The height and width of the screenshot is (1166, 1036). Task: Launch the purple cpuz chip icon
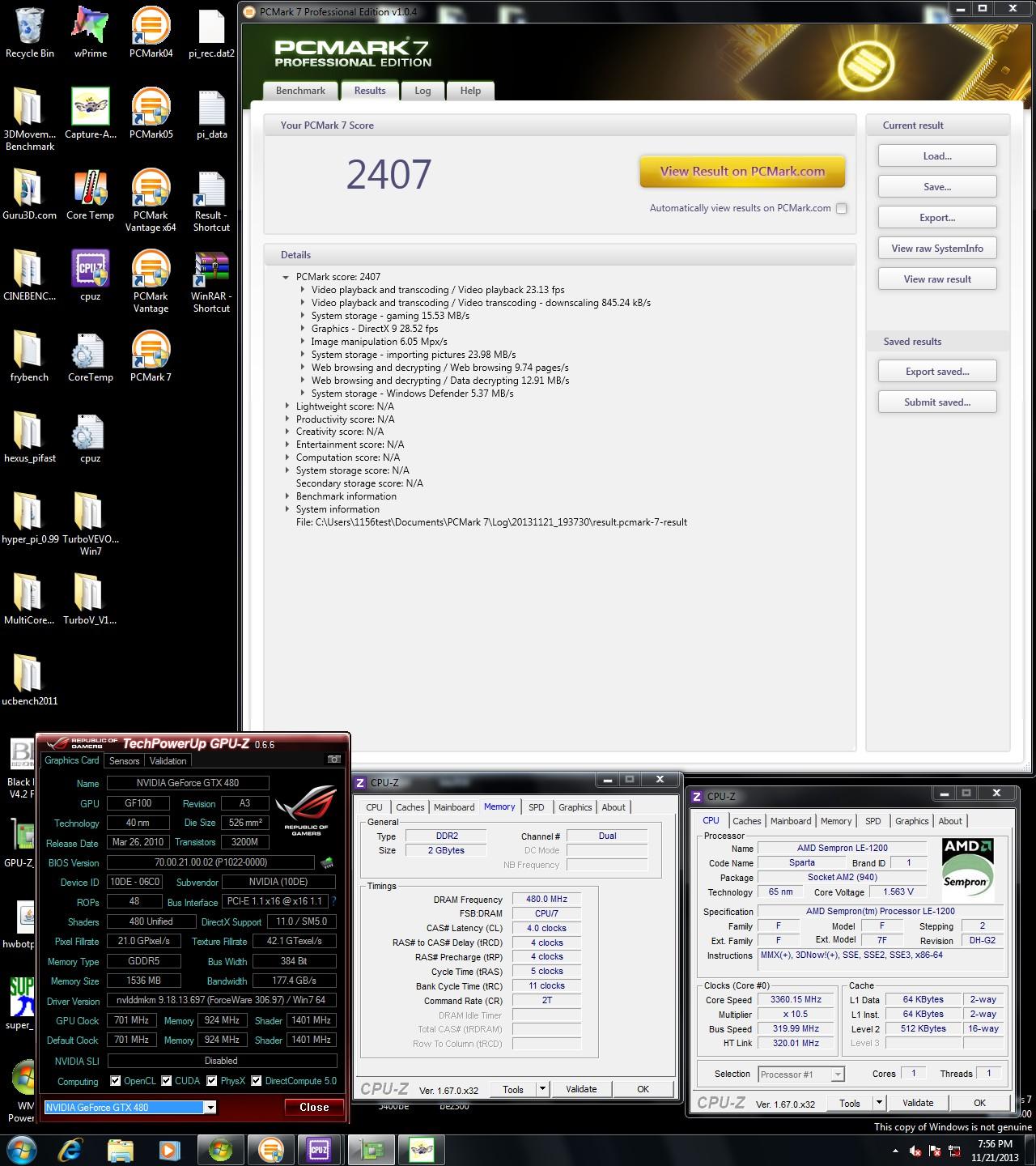pos(90,275)
